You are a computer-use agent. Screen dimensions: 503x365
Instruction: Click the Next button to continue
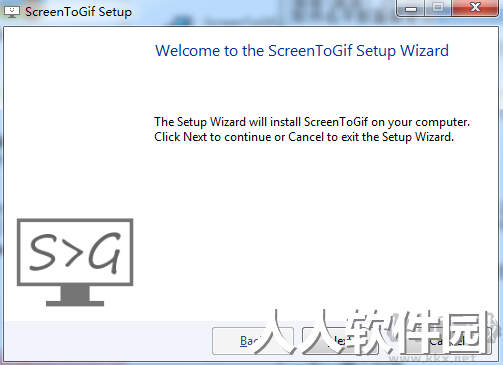[340, 341]
